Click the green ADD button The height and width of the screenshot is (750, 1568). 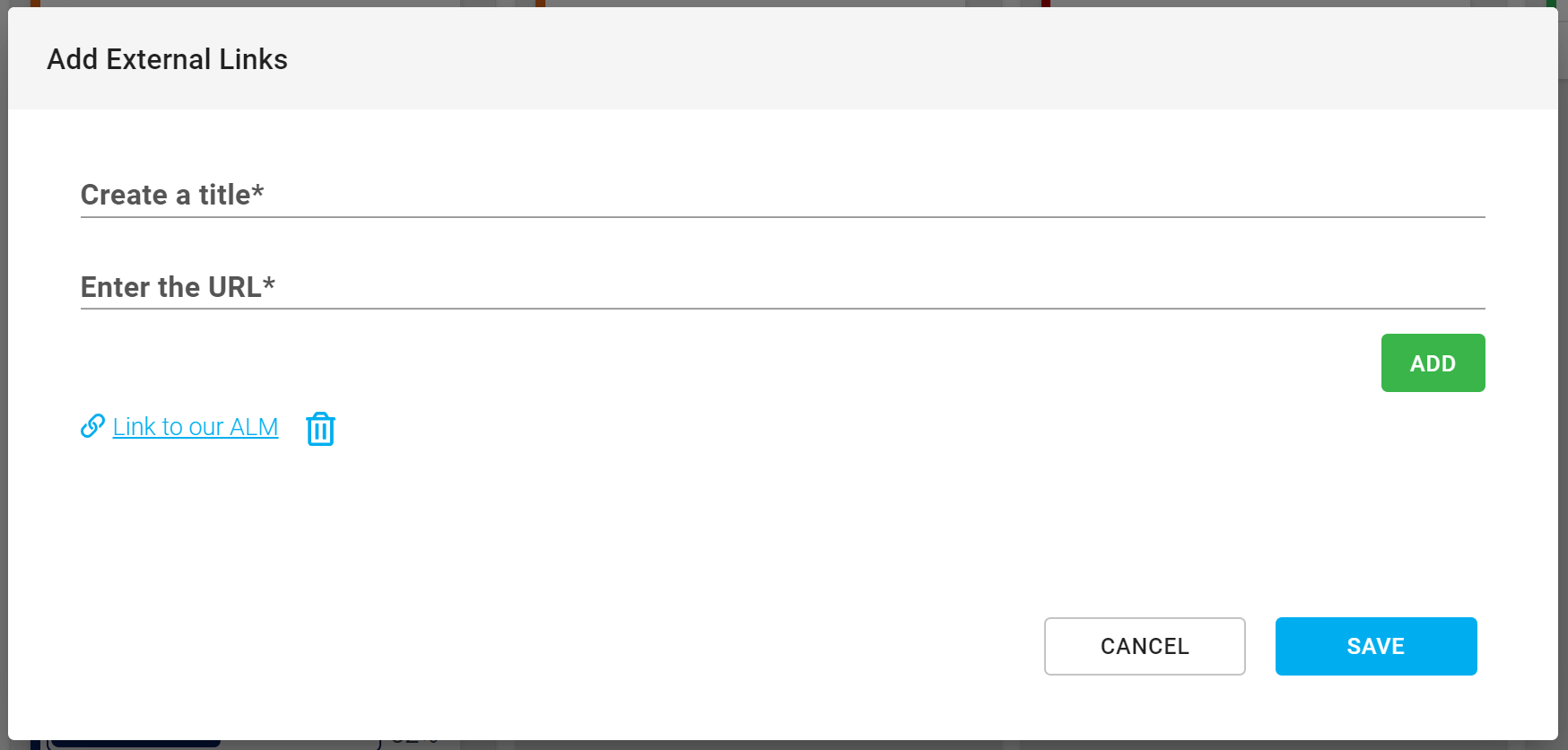(x=1433, y=362)
